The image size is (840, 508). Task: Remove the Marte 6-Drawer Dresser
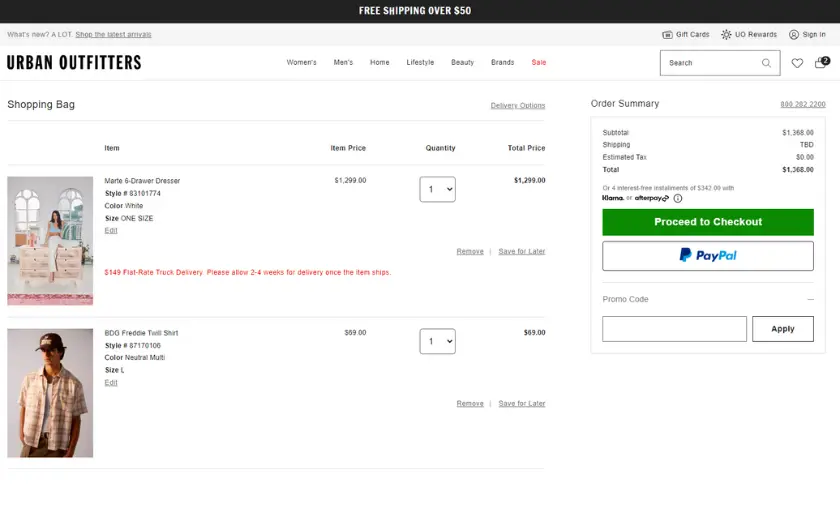(x=470, y=251)
